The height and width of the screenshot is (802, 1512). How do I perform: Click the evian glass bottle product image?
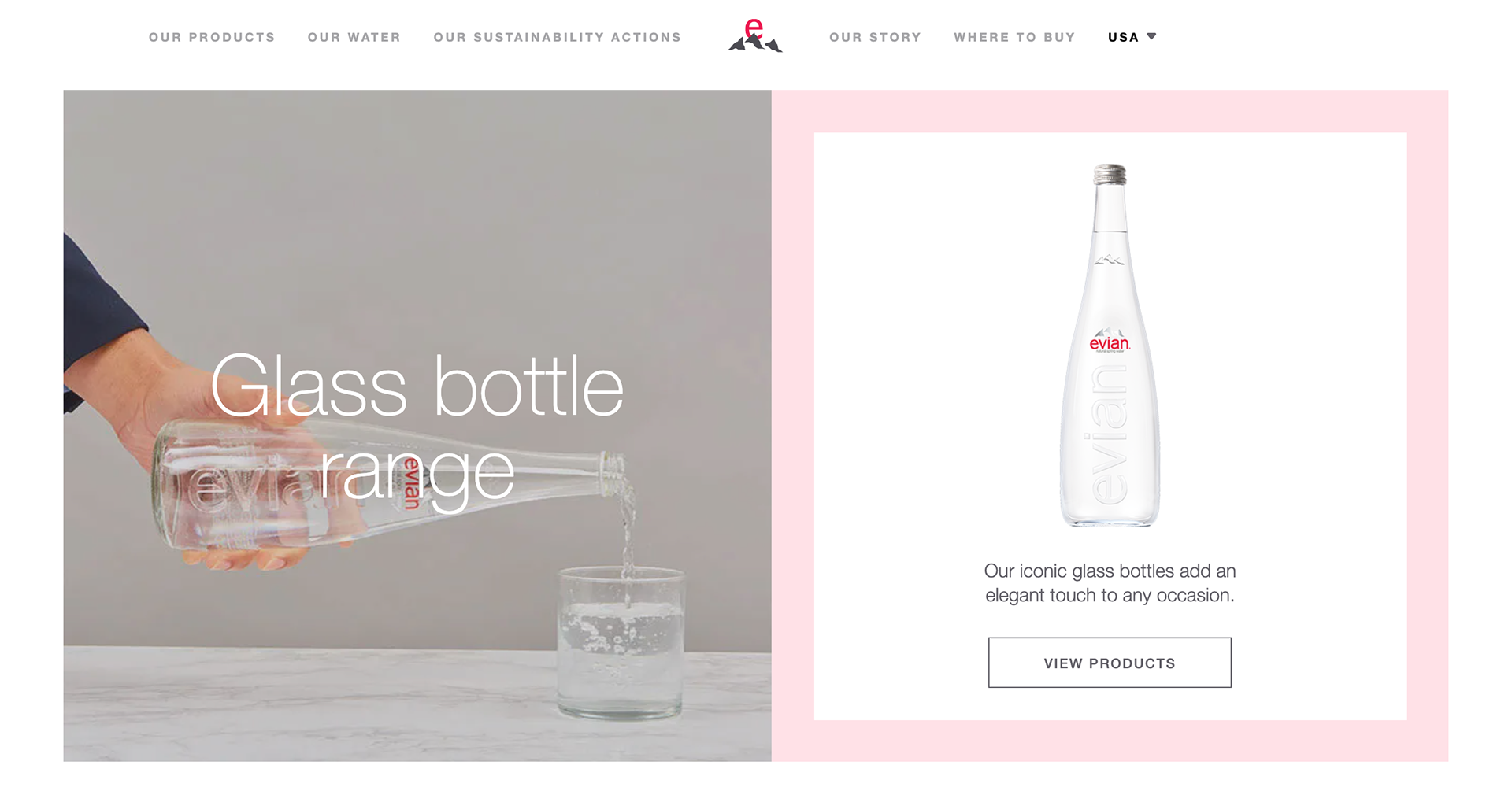click(x=1110, y=346)
